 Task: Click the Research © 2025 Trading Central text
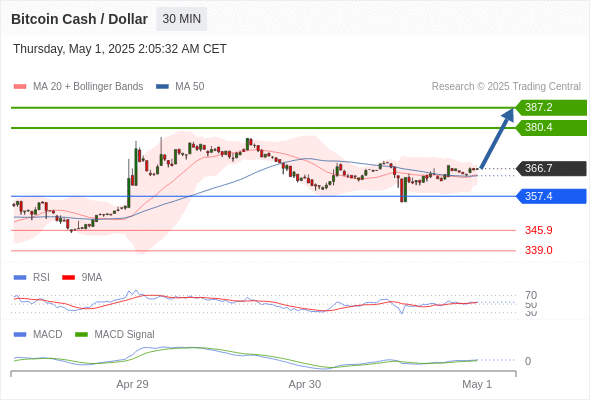(x=506, y=87)
